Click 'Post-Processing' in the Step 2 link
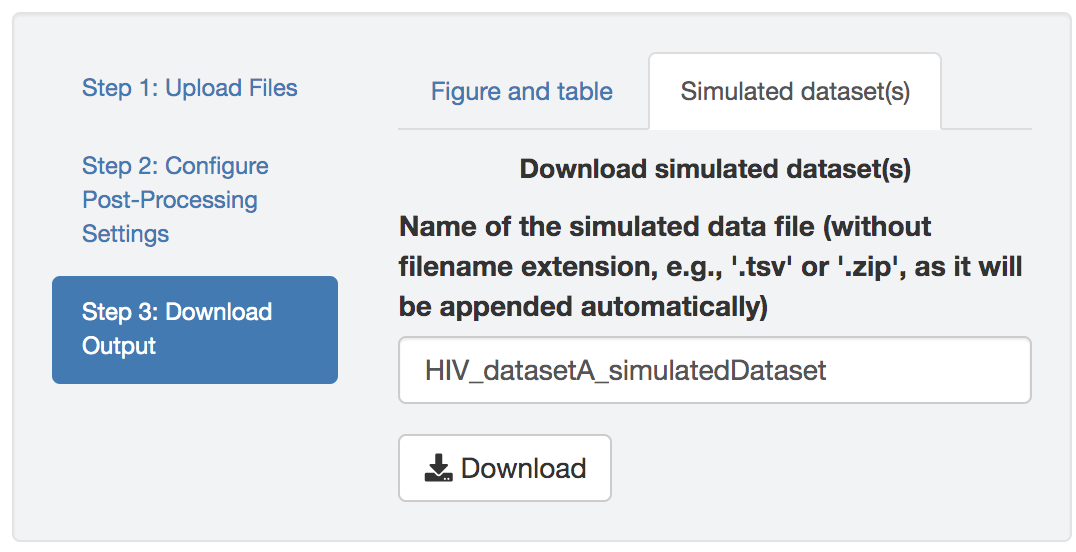Screen dimensions: 1076x552 (170, 200)
